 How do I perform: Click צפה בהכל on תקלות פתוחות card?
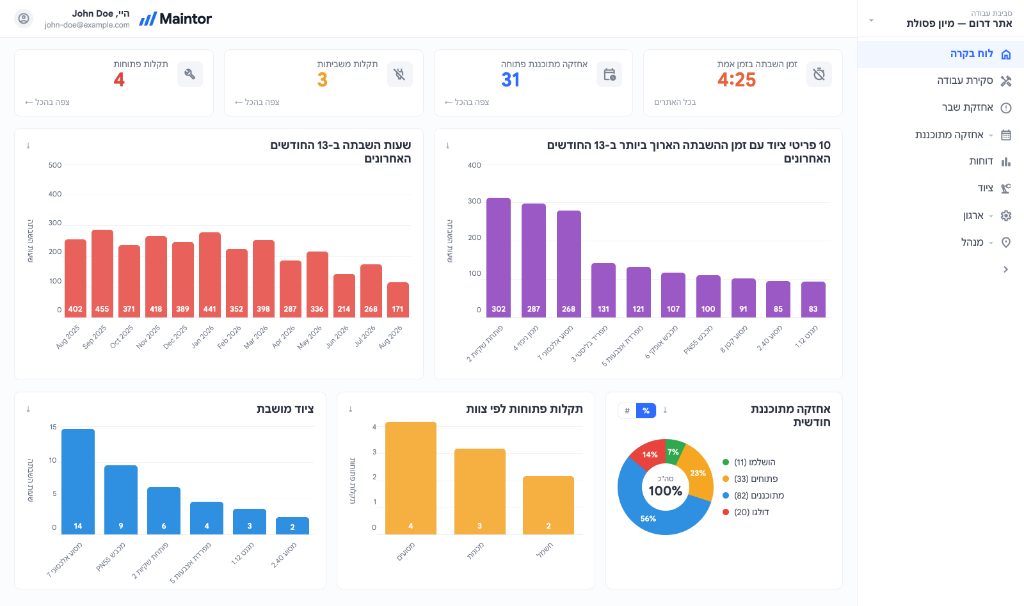47,103
